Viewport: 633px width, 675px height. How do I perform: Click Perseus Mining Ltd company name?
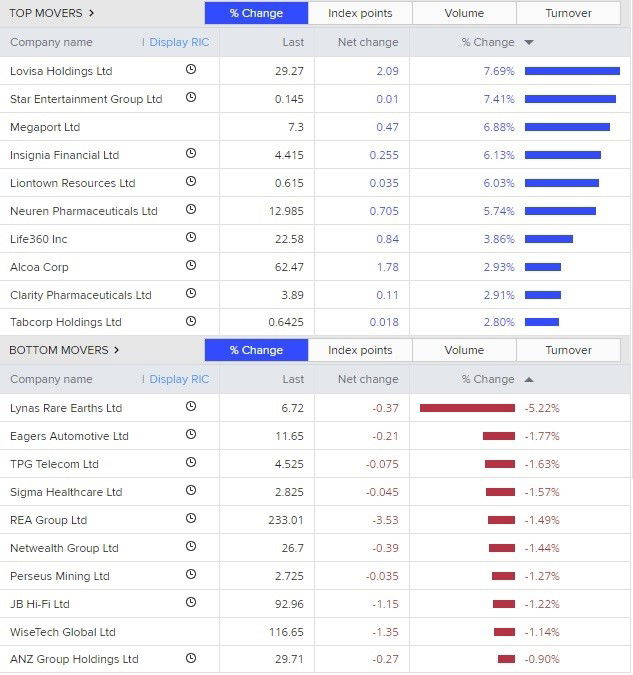click(x=60, y=576)
